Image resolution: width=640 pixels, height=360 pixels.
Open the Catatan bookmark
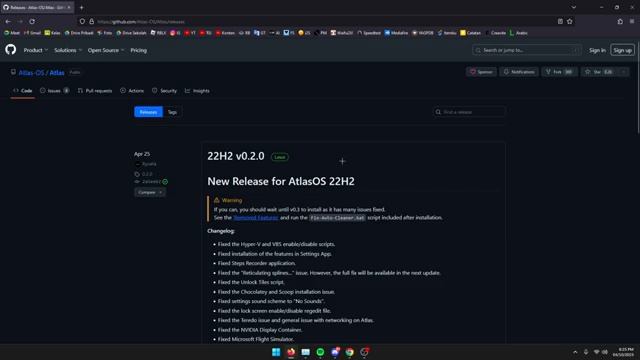click(x=471, y=33)
